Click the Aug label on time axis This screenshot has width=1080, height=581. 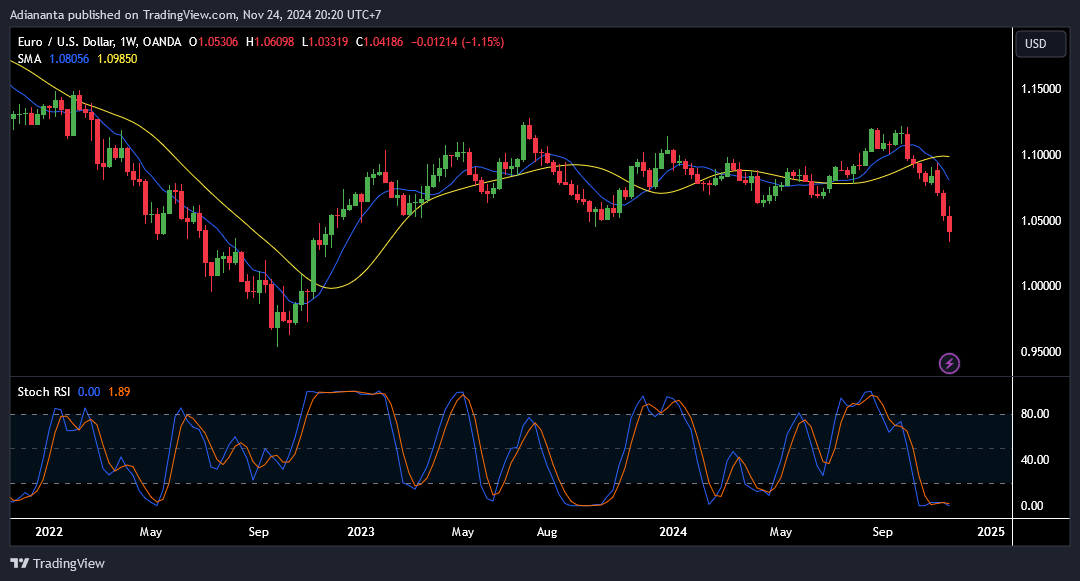tap(547, 531)
